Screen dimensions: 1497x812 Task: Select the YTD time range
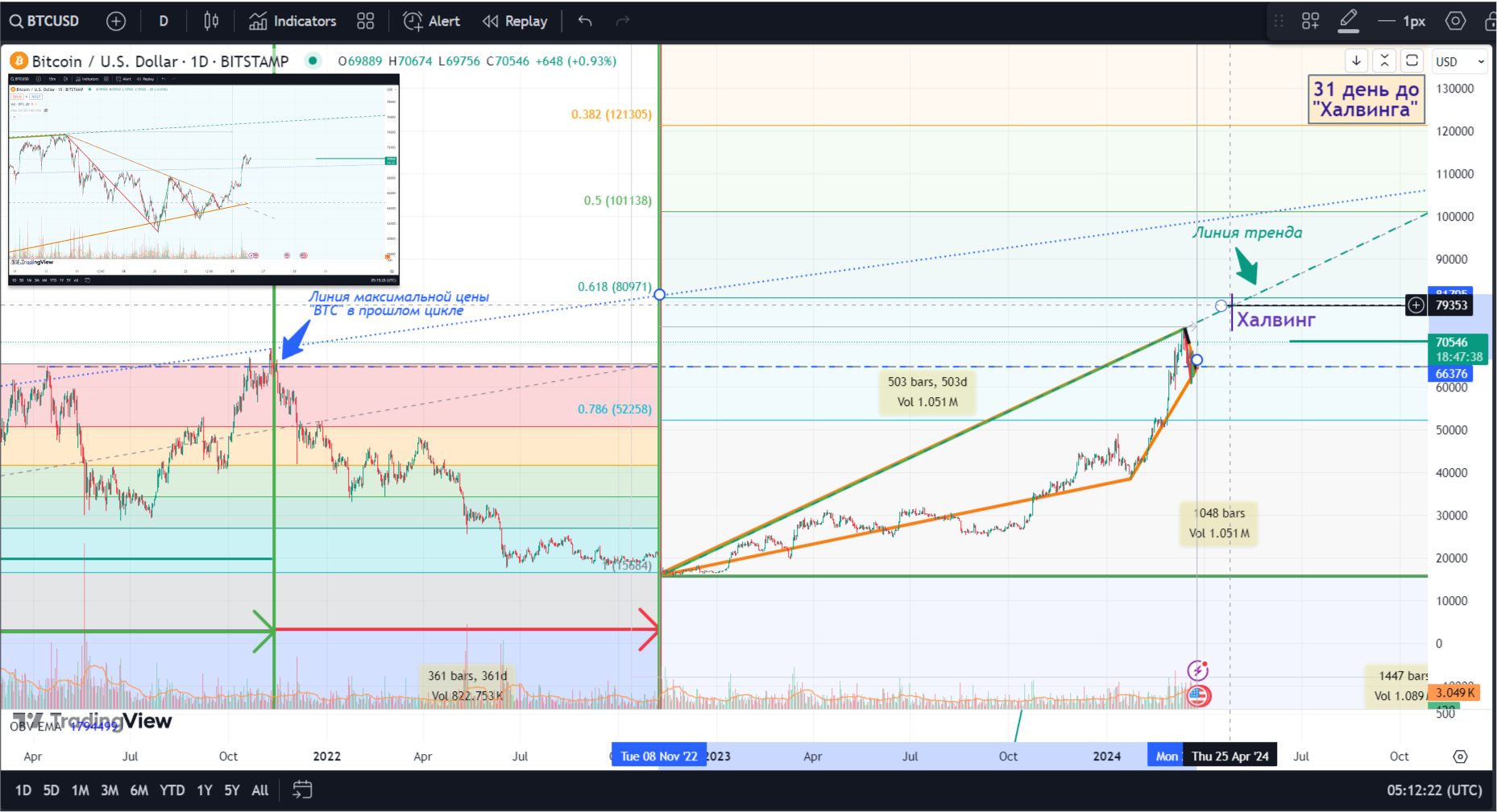click(x=172, y=790)
